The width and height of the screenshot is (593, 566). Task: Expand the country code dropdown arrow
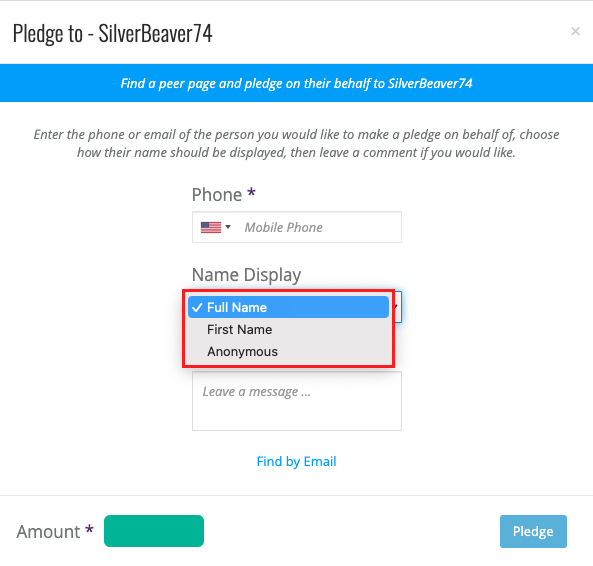228,227
